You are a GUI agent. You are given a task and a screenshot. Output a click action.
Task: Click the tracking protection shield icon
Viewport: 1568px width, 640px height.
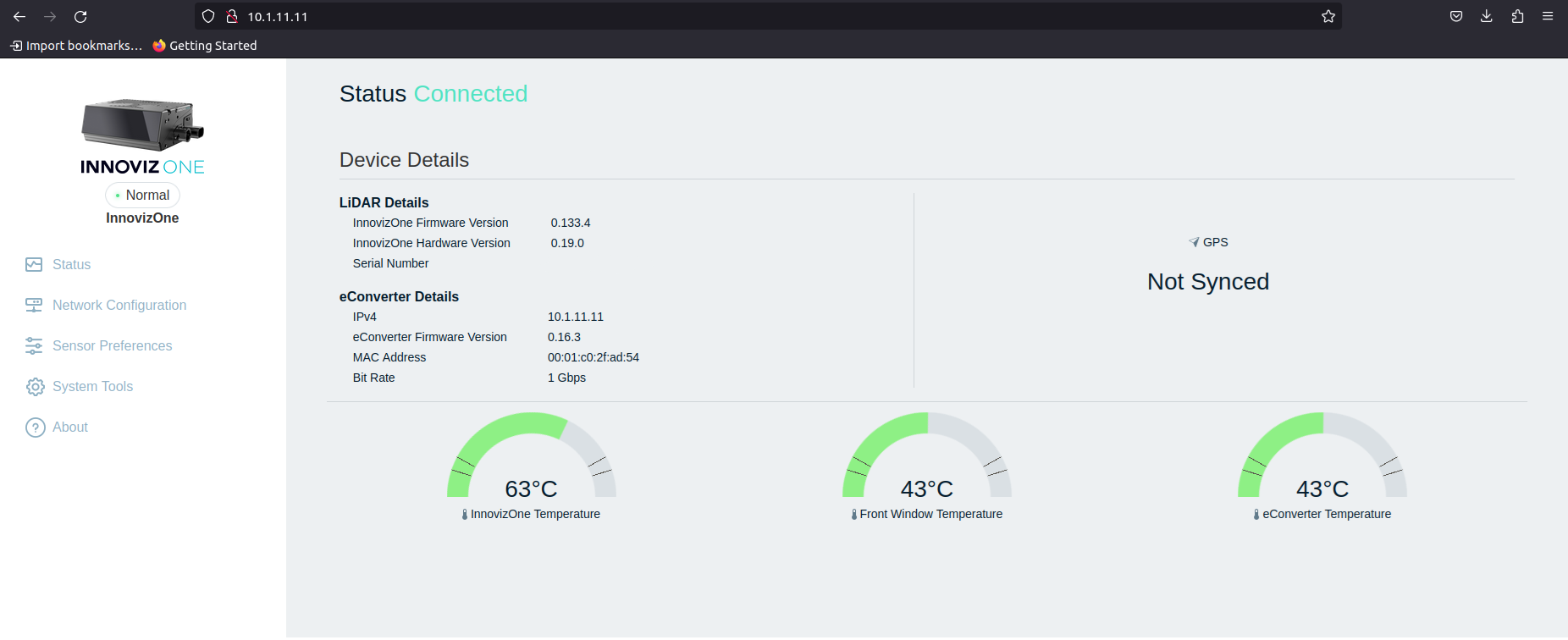[x=208, y=17]
